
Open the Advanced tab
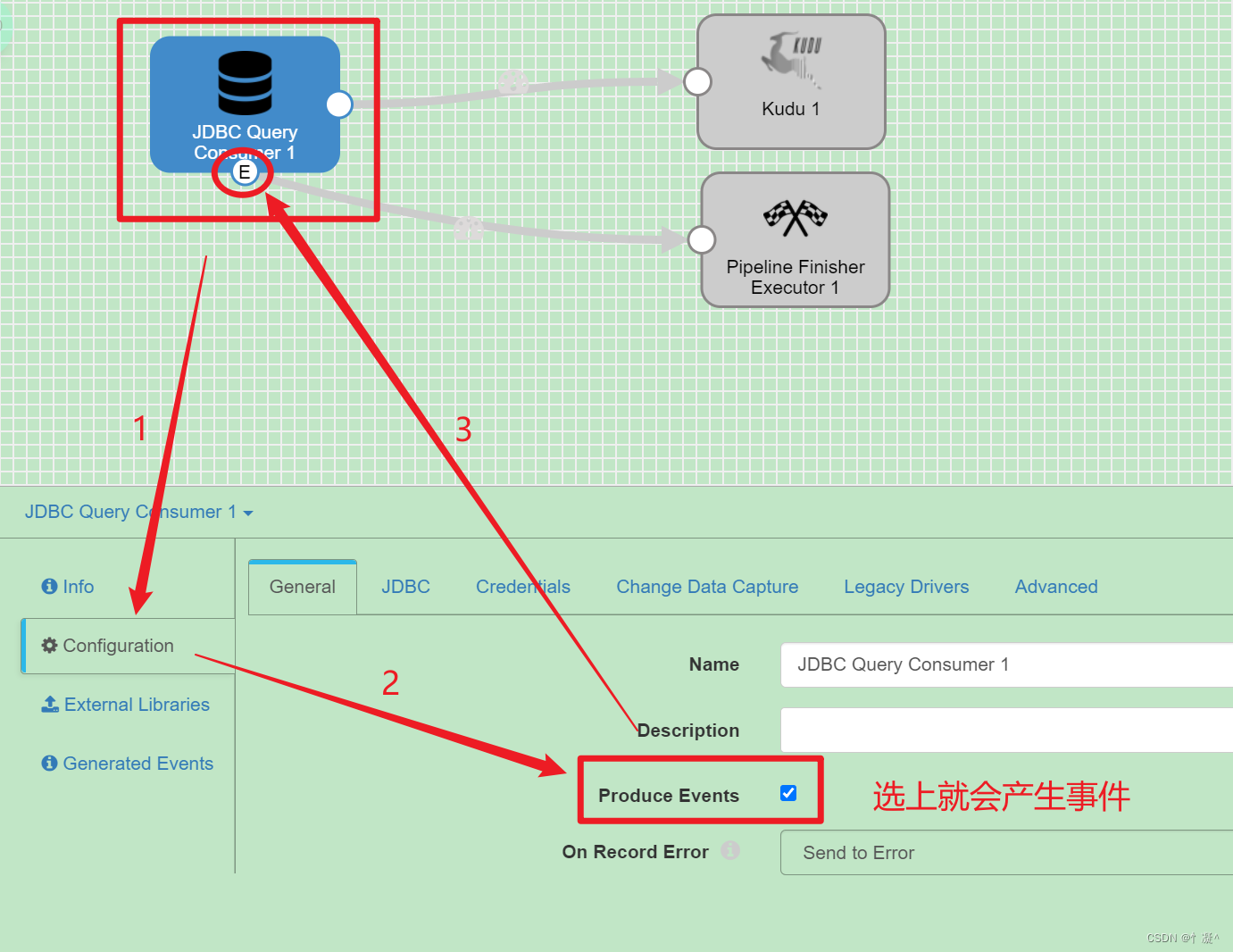[1056, 587]
